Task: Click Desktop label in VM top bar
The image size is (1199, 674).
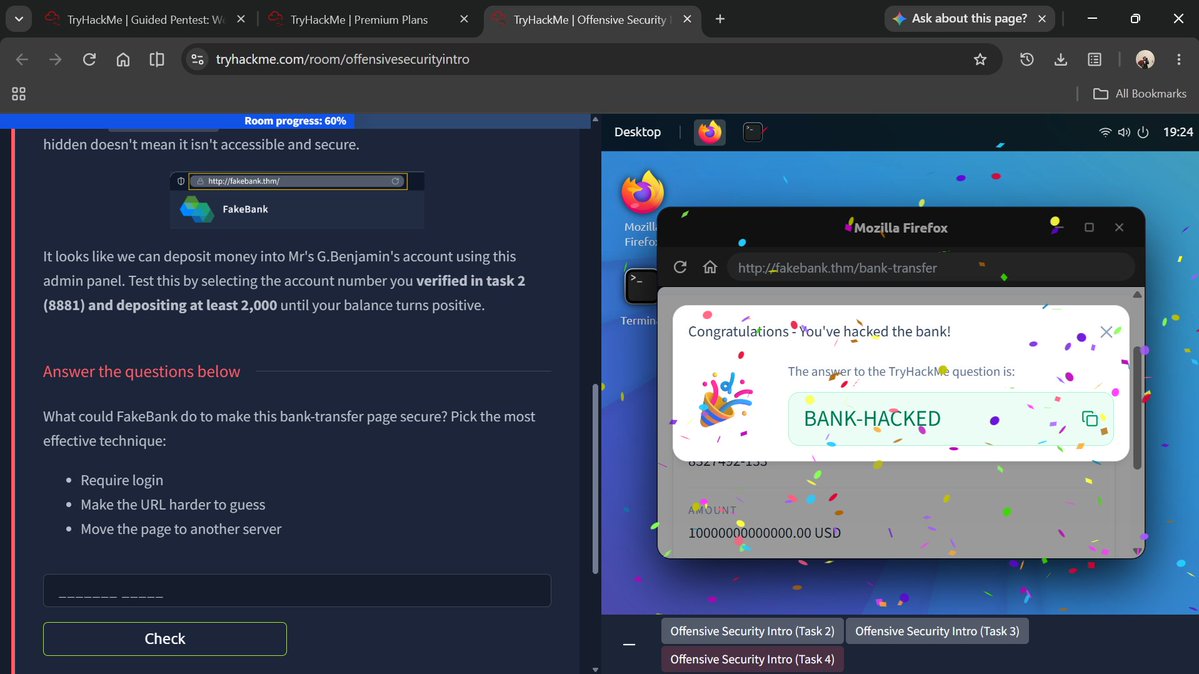Action: [637, 132]
